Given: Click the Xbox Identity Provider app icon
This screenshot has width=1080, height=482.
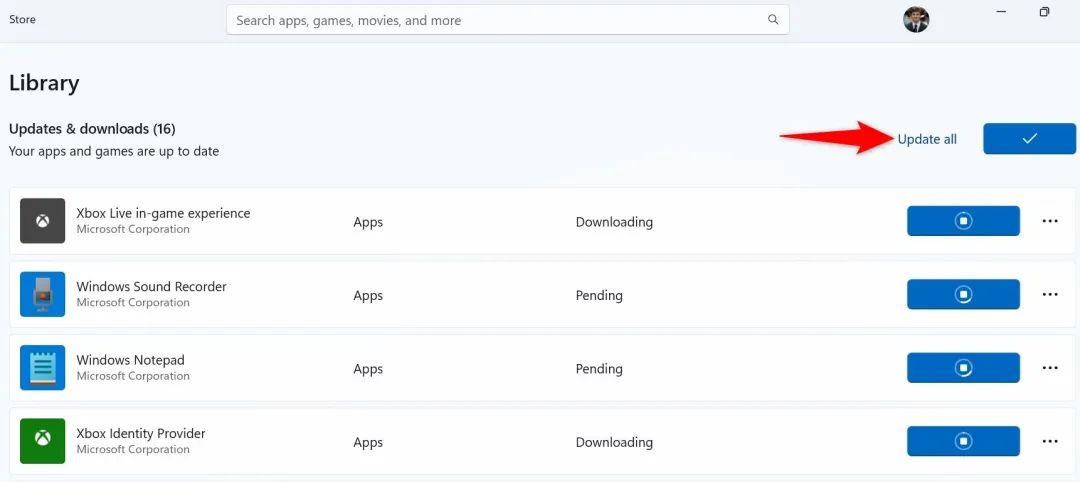Looking at the screenshot, I should click(x=43, y=441).
